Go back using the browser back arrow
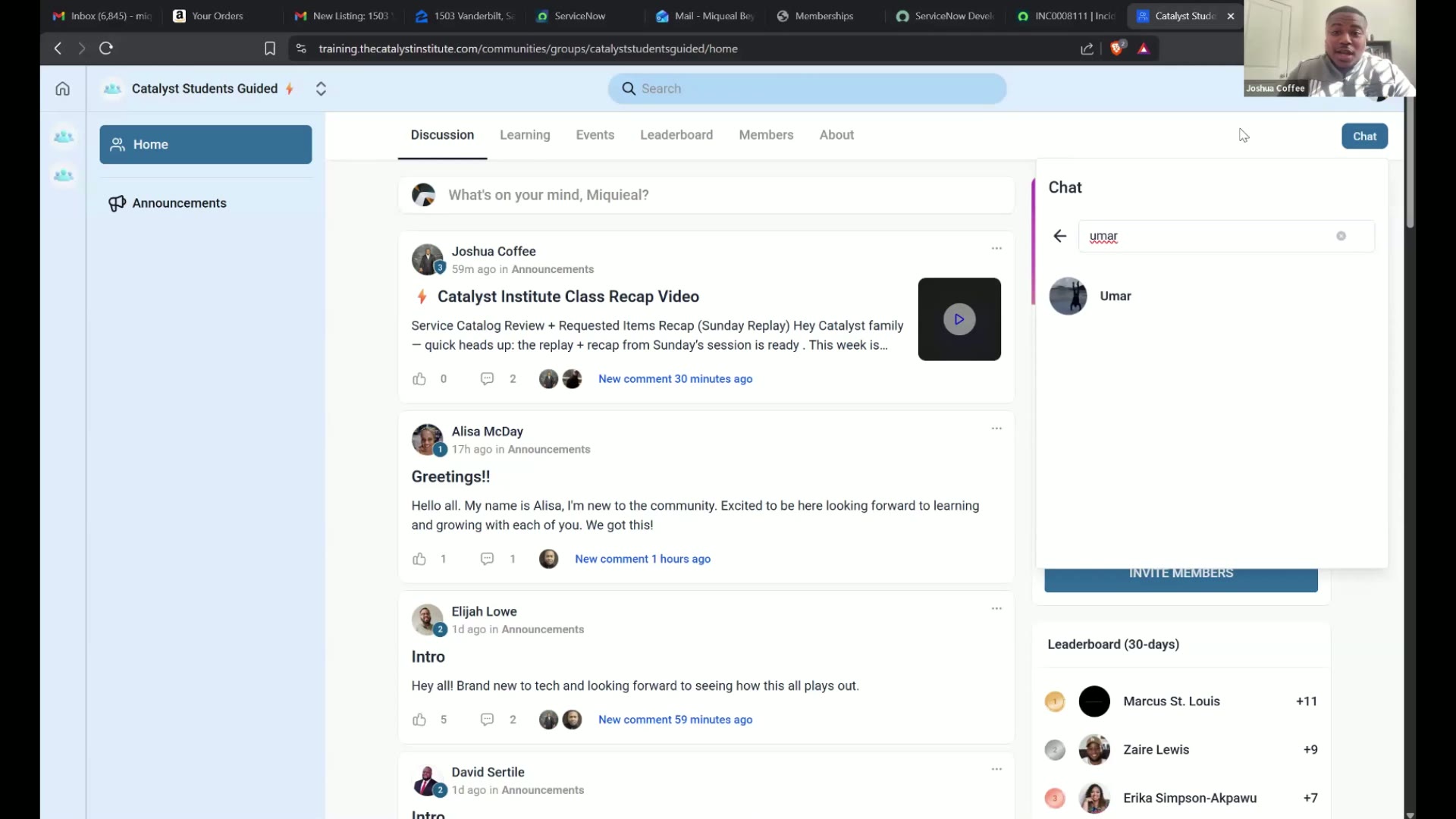This screenshot has width=1456, height=819. point(58,49)
